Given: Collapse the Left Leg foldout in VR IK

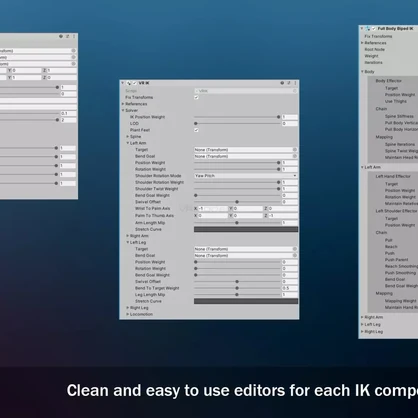Looking at the screenshot, I should 127,242.
